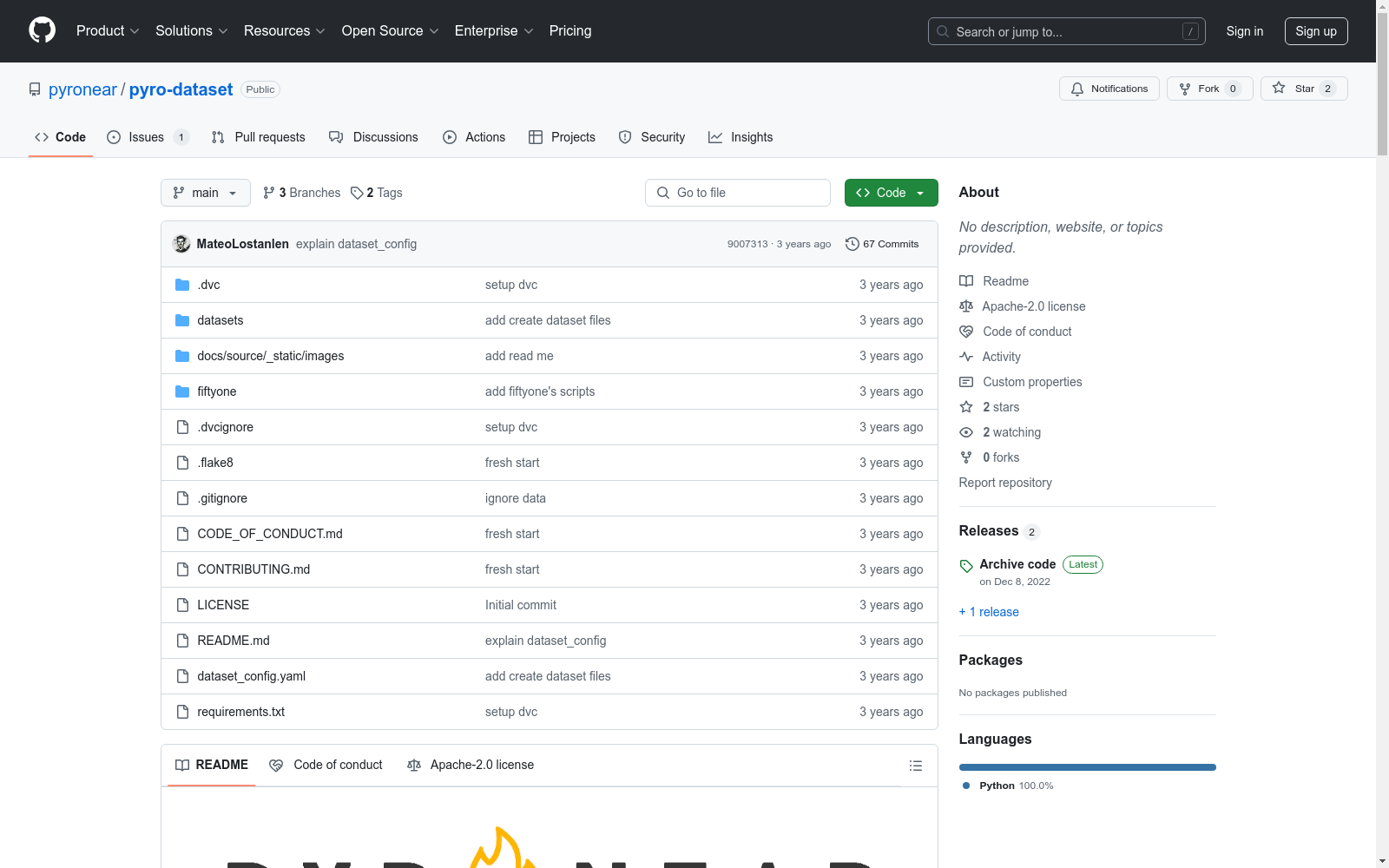Click the LICENSE file icon
Viewport: 1389px width, 868px height.
[182, 605]
